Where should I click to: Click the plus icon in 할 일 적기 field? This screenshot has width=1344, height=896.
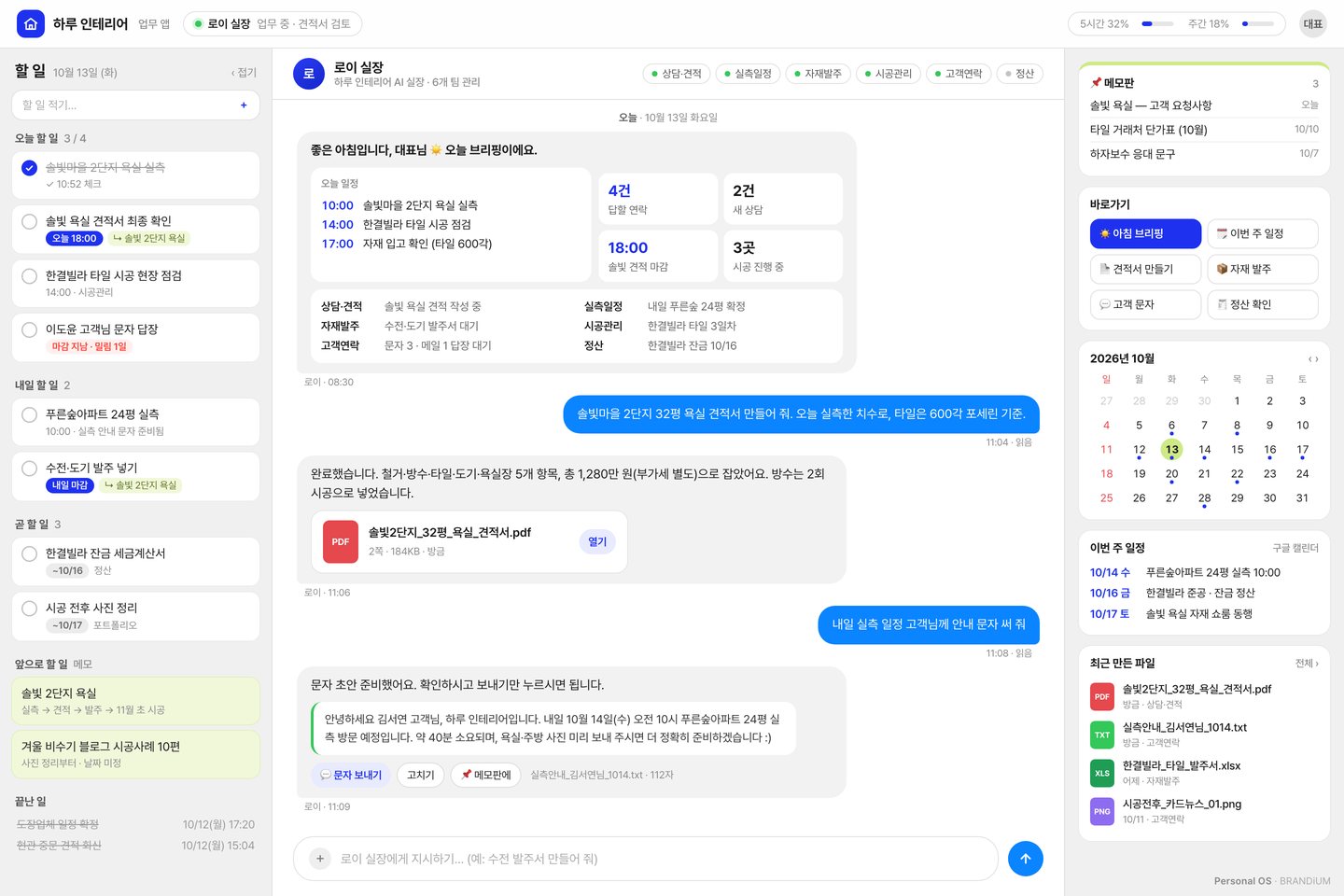(244, 105)
